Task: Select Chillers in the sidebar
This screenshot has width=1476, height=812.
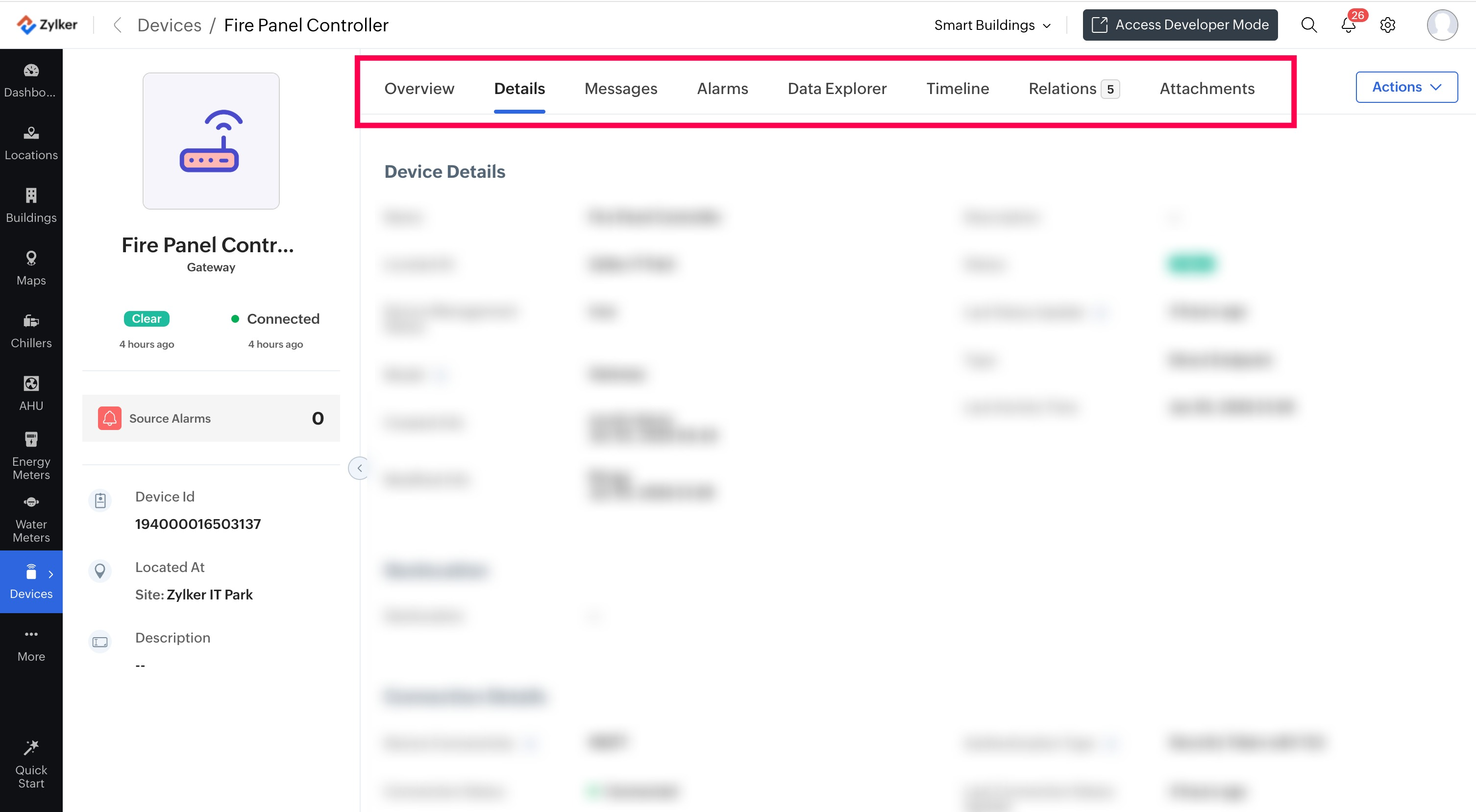Action: pyautogui.click(x=31, y=331)
